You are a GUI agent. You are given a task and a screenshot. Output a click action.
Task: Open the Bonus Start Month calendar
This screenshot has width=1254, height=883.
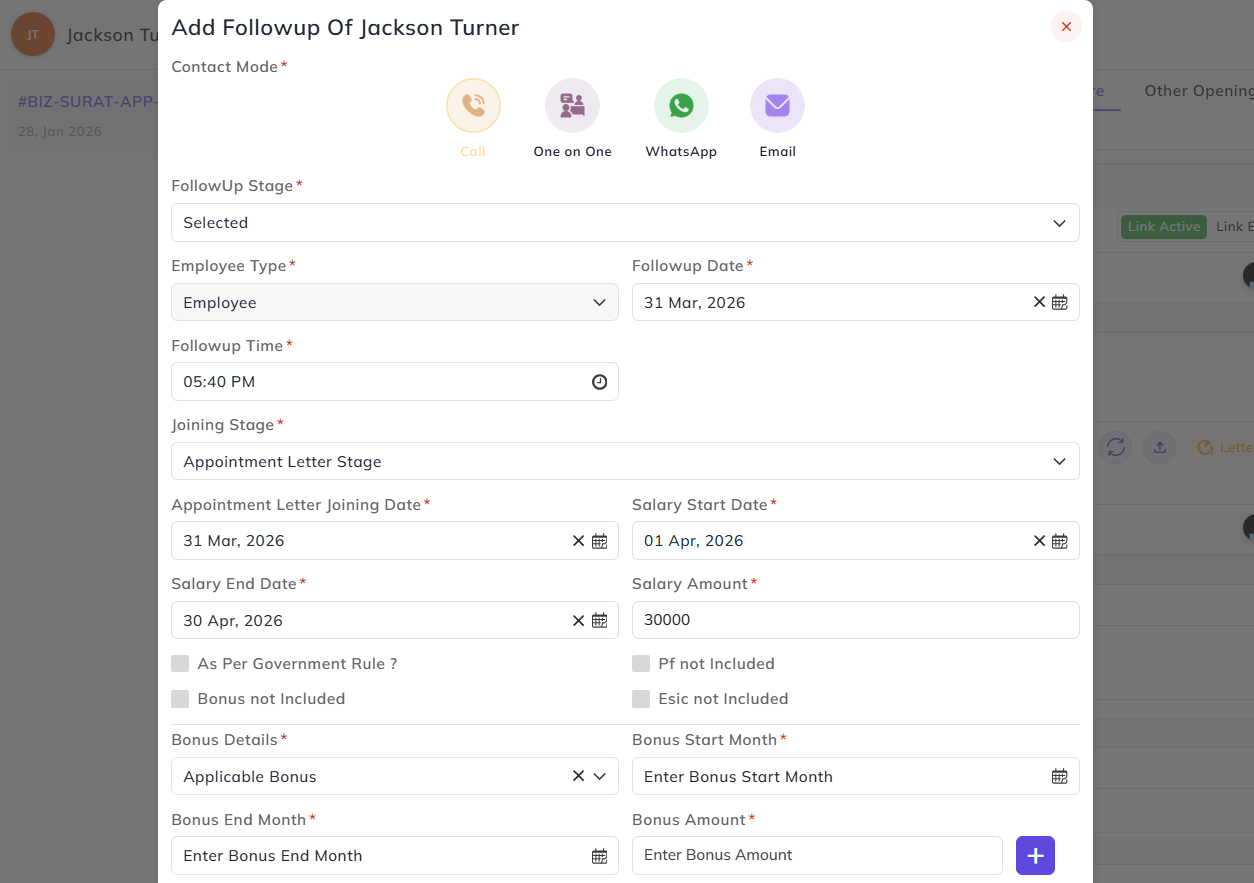(x=1060, y=776)
